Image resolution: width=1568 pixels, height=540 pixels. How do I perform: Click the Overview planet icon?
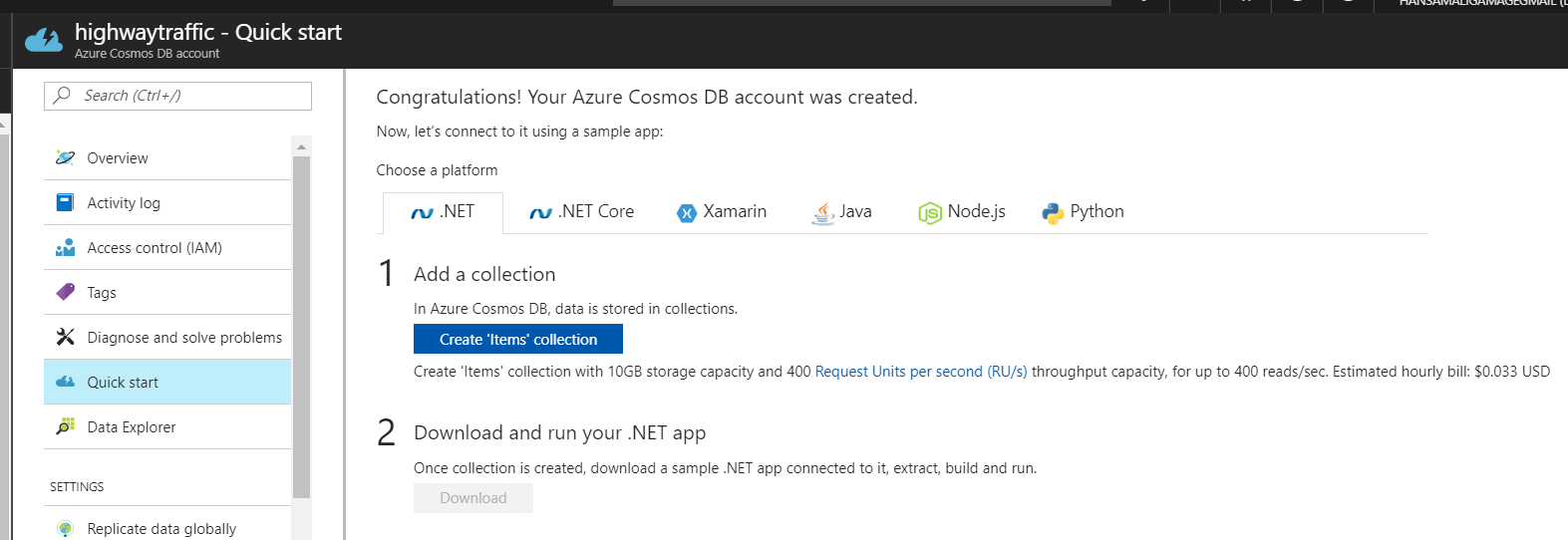(x=65, y=157)
